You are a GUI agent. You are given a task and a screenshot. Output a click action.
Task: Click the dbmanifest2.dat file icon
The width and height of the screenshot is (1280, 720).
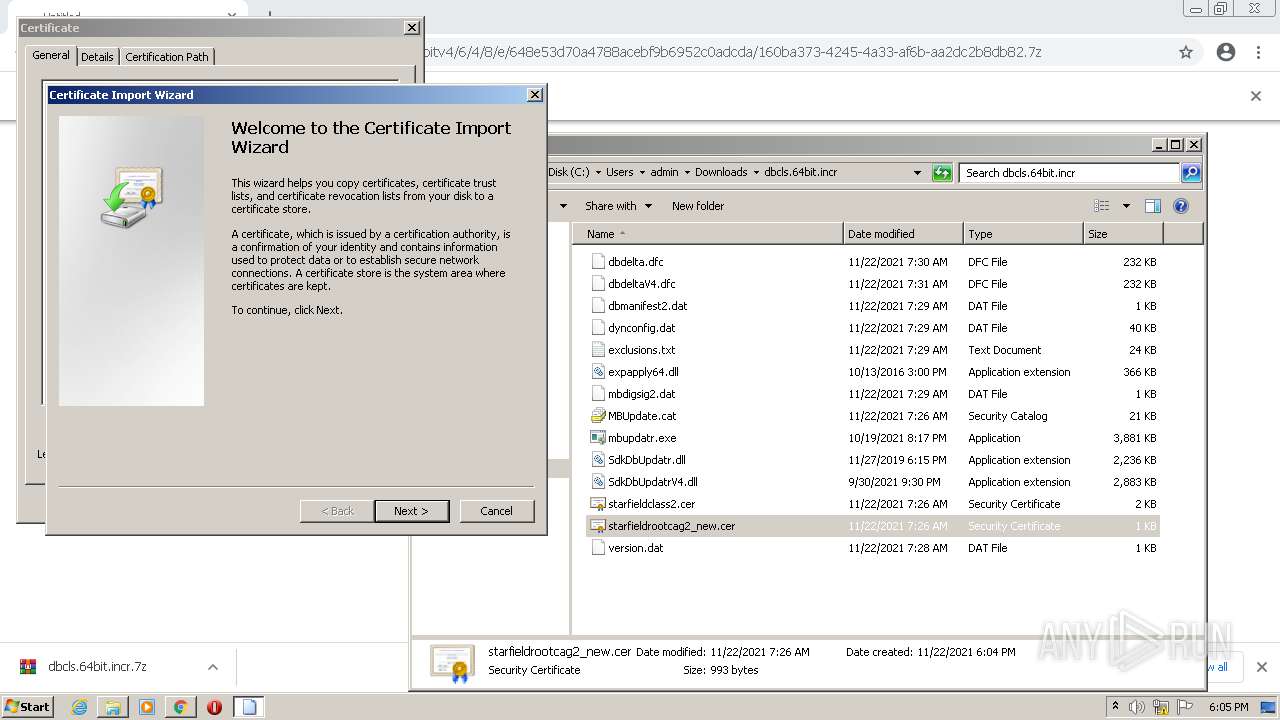[598, 306]
